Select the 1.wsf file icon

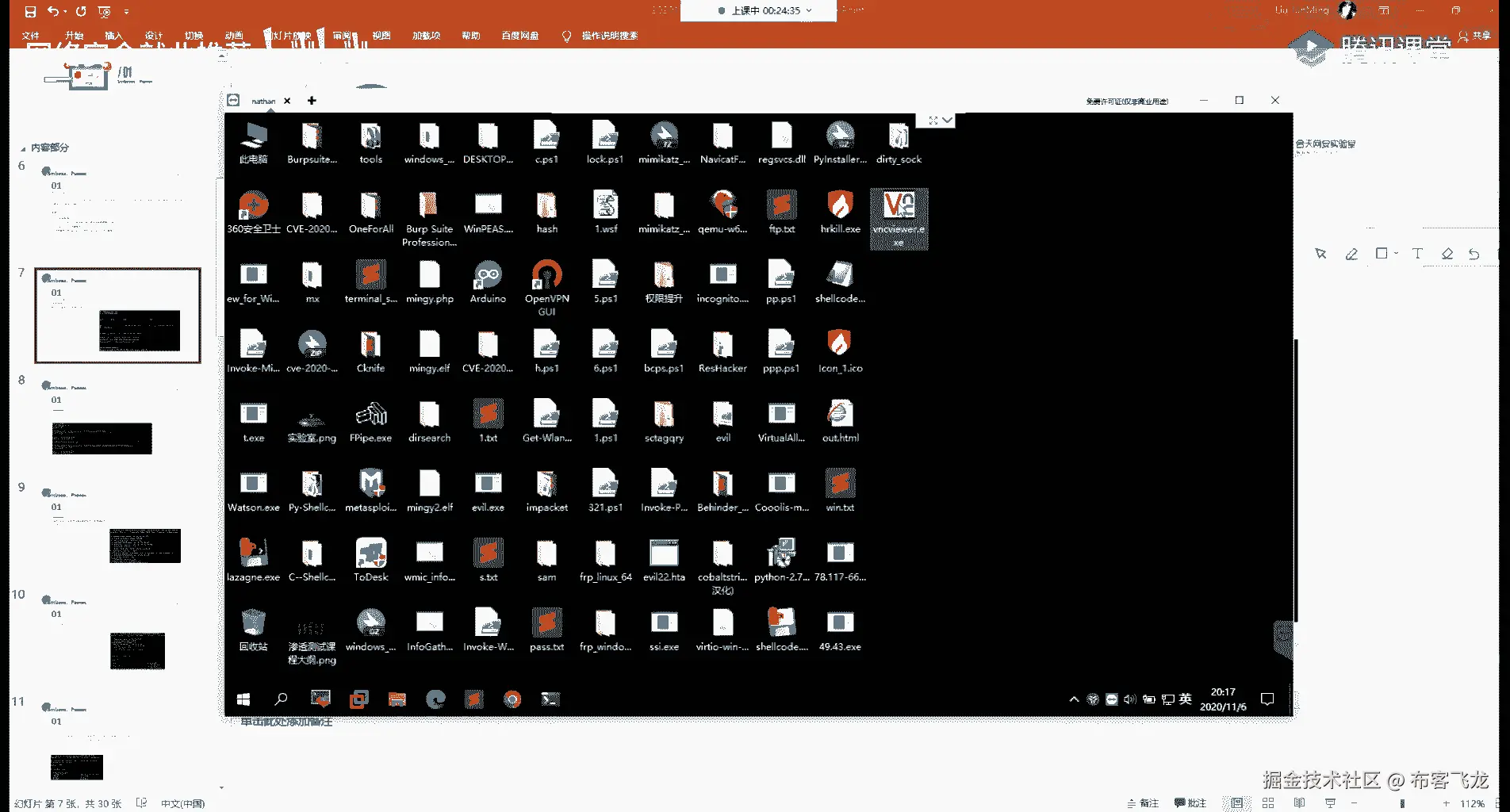pyautogui.click(x=605, y=213)
